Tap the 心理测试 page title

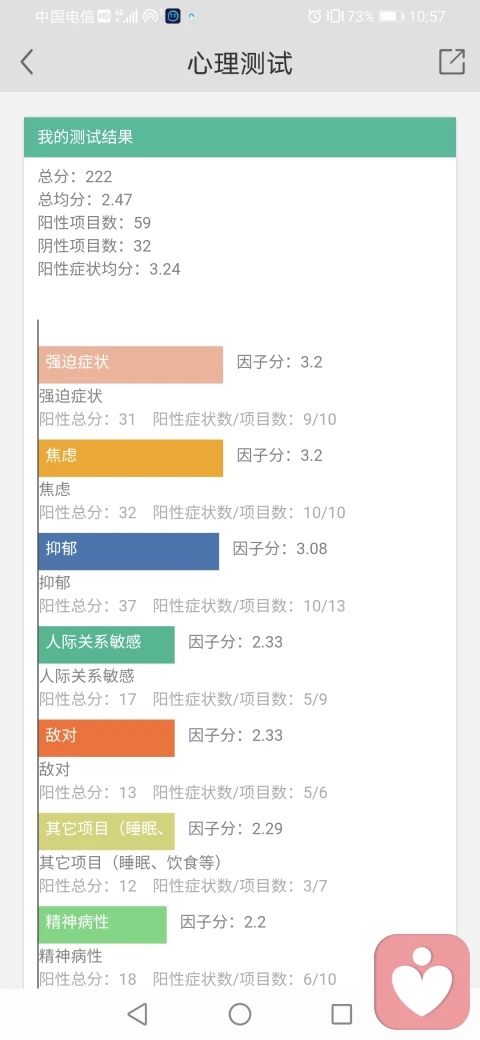tap(240, 63)
